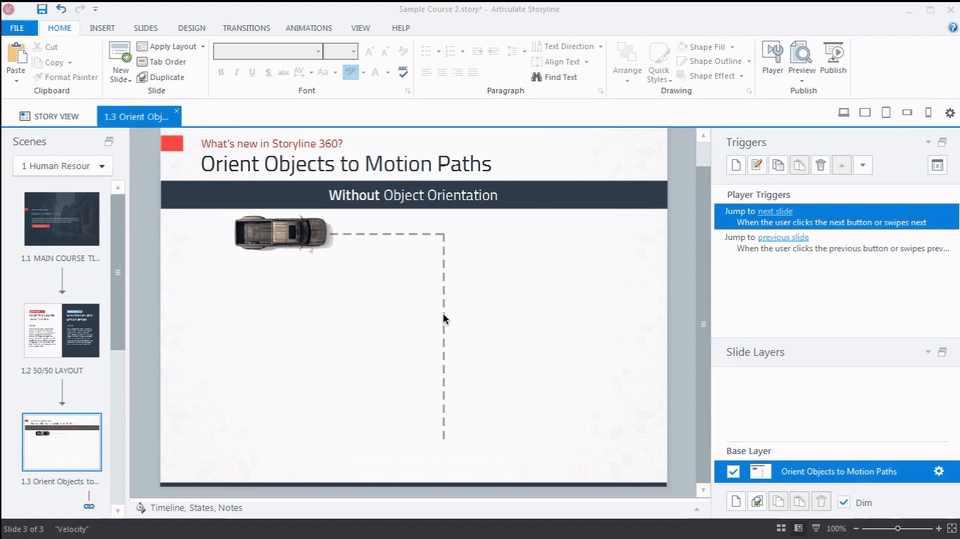Toggle base layer visibility checkbox
Viewport: 960px width, 539px height.
[x=733, y=472]
